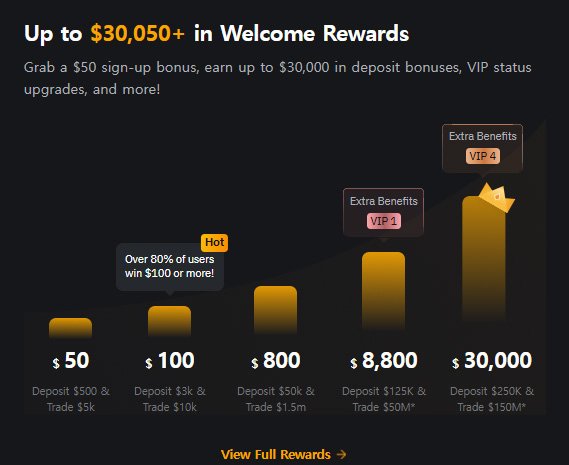This screenshot has width=569, height=465.
Task: Click the $8,800 reward bar
Action: (x=384, y=291)
